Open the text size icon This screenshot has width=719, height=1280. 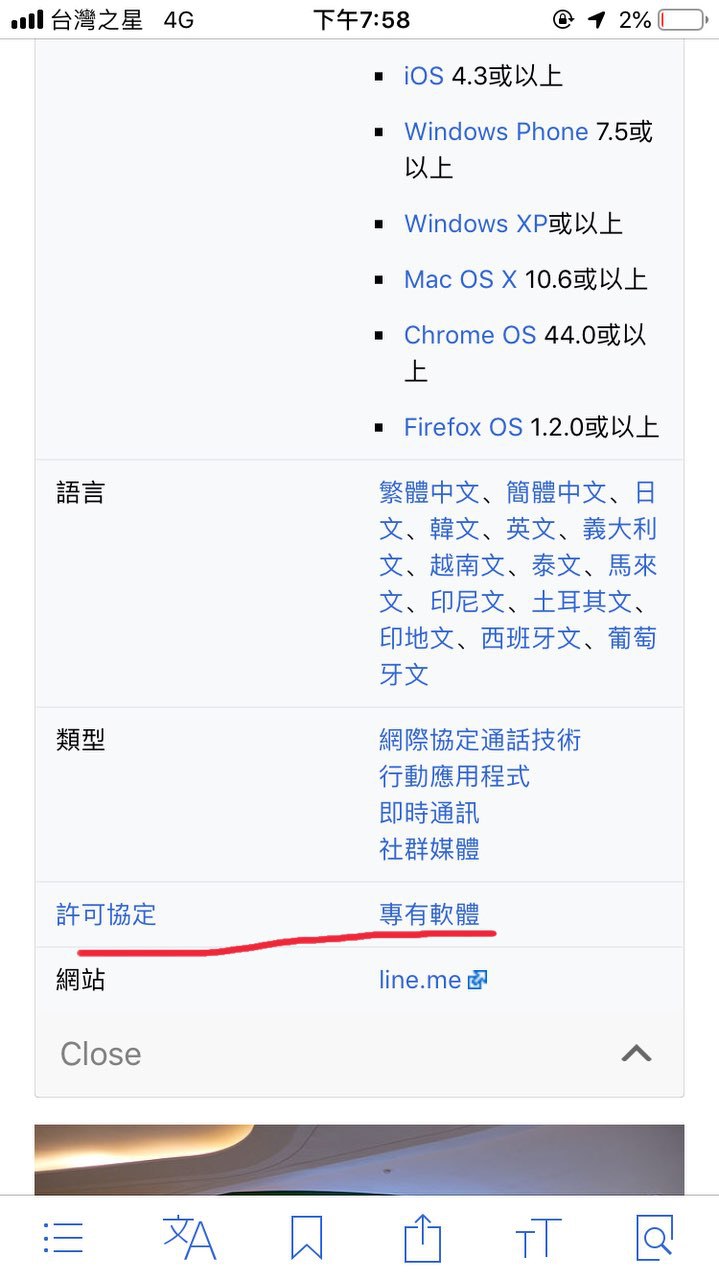pyautogui.click(x=538, y=1238)
